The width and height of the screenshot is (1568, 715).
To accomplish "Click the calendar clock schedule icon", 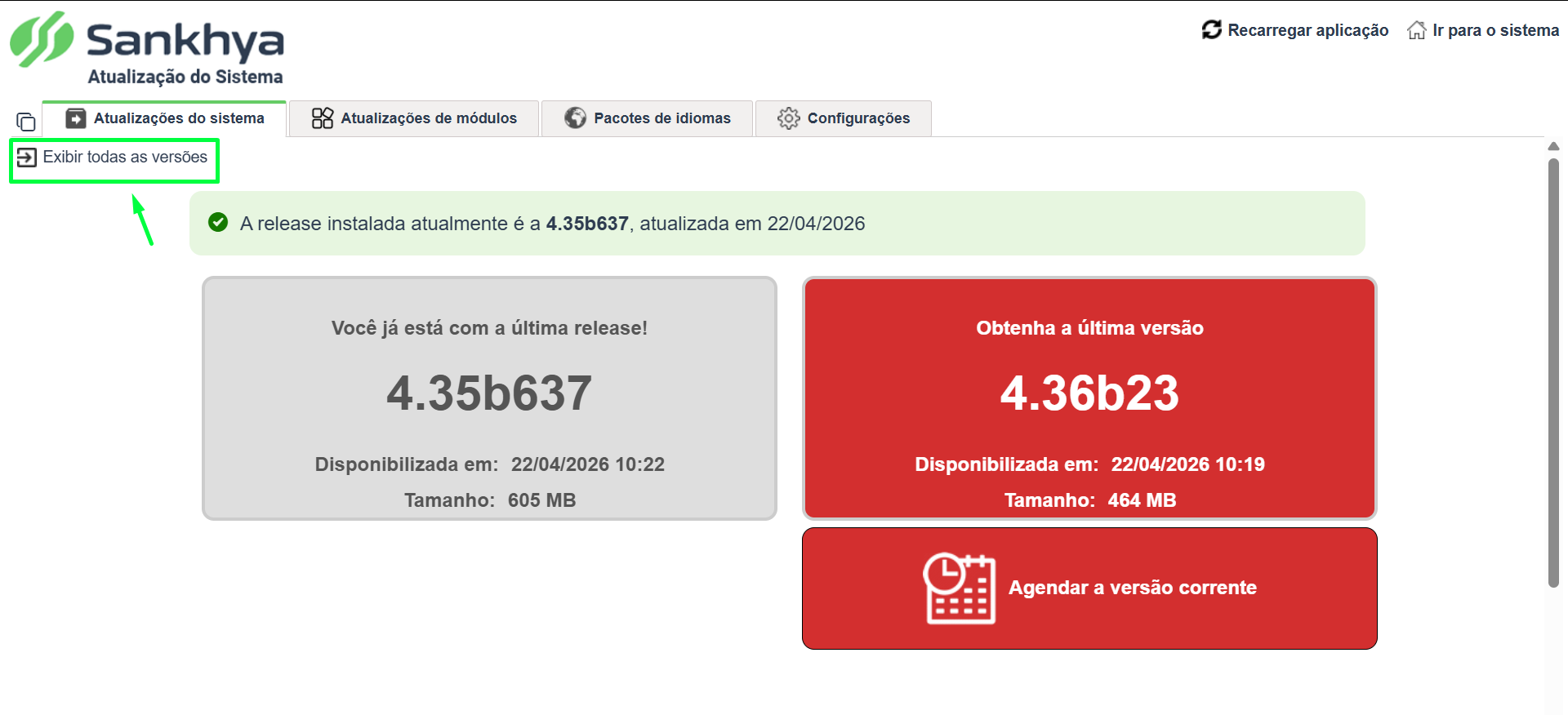I will (x=960, y=588).
